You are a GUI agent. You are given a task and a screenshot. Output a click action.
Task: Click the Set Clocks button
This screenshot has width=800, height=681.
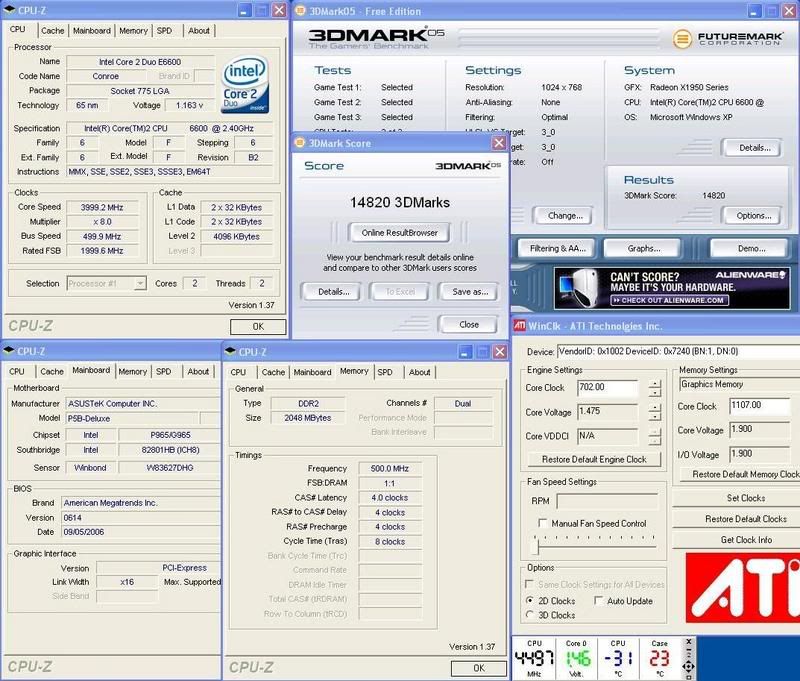pos(745,498)
